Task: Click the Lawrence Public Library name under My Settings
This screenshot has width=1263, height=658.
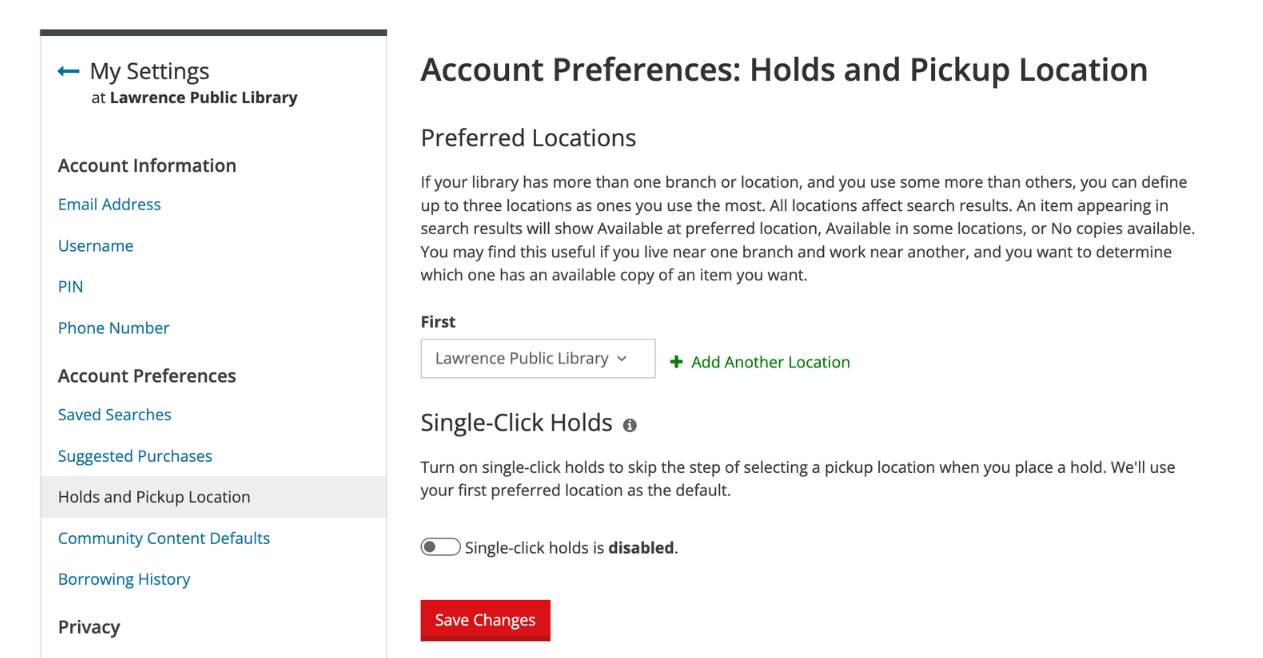Action: [x=203, y=98]
